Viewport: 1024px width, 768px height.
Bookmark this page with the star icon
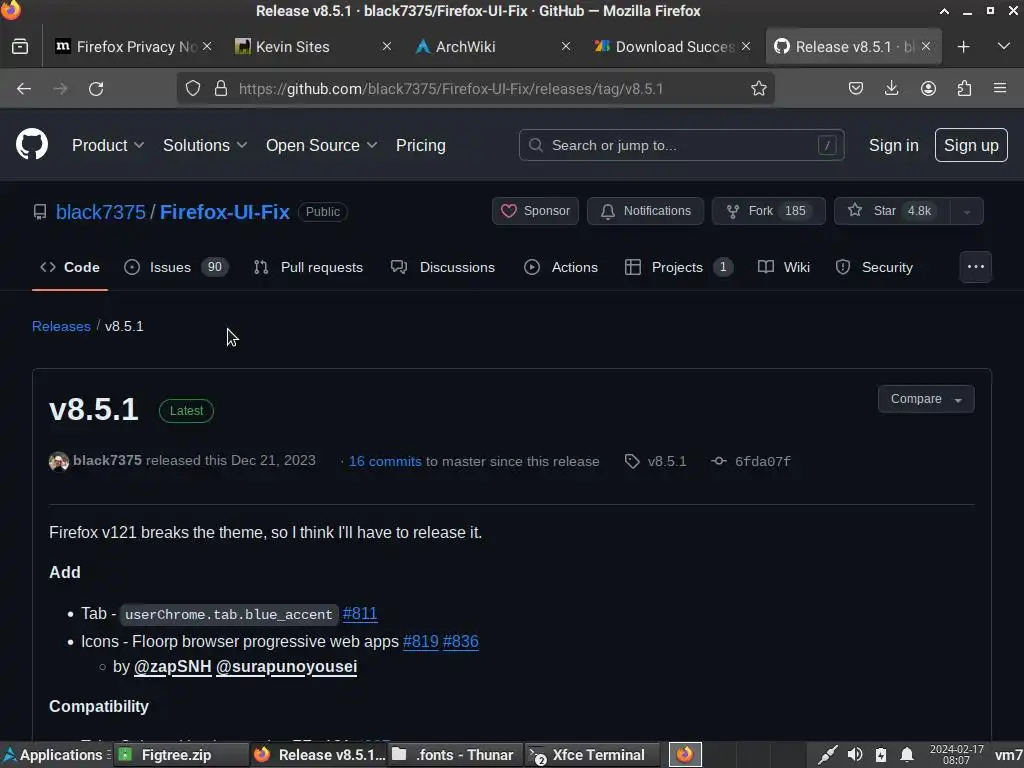758,88
